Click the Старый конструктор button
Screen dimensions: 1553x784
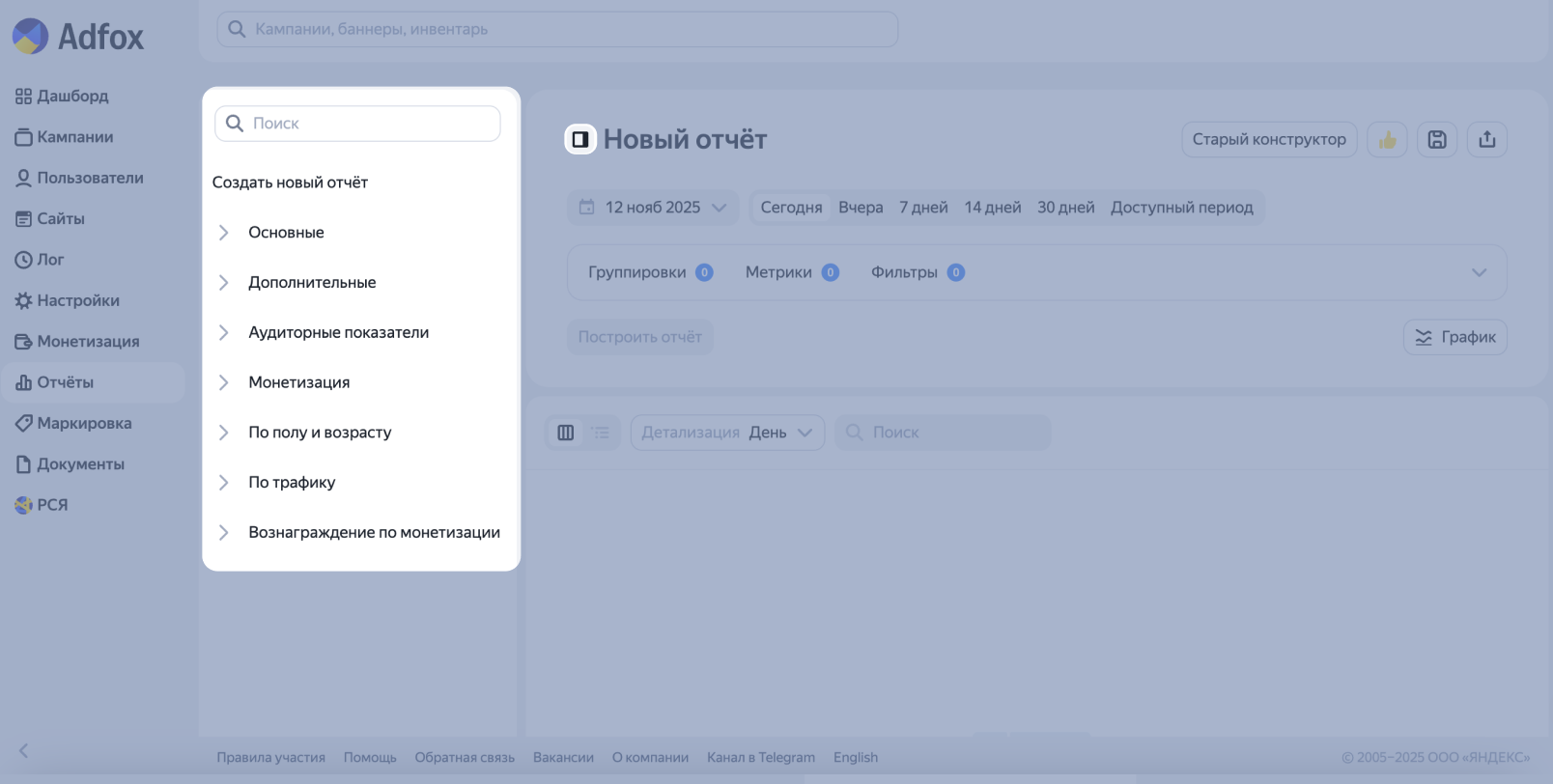(x=1268, y=140)
